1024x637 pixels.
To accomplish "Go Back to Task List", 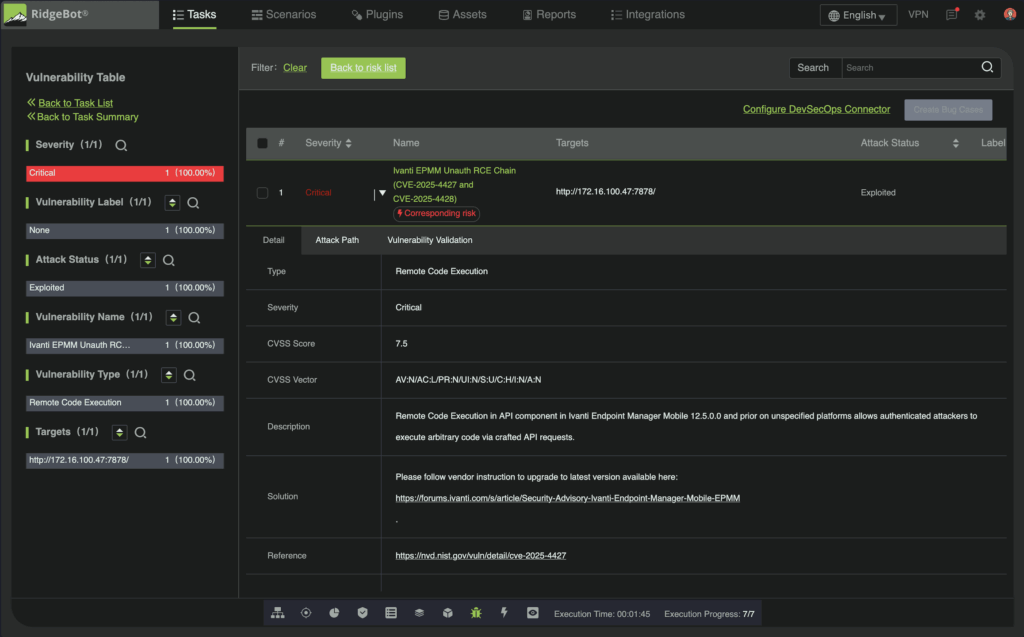I will click(75, 103).
